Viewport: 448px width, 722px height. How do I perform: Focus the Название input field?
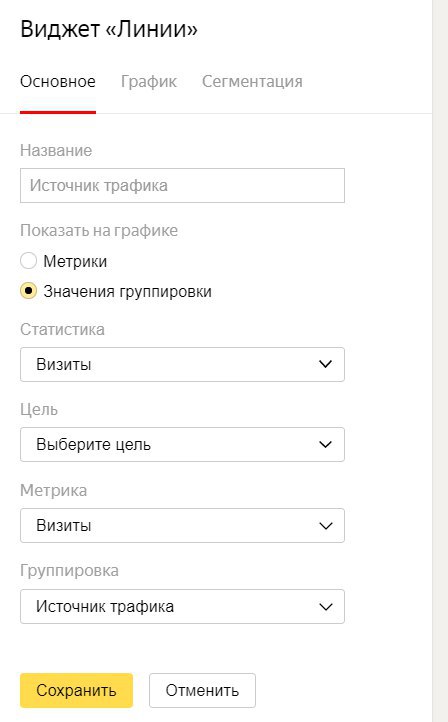(182, 186)
